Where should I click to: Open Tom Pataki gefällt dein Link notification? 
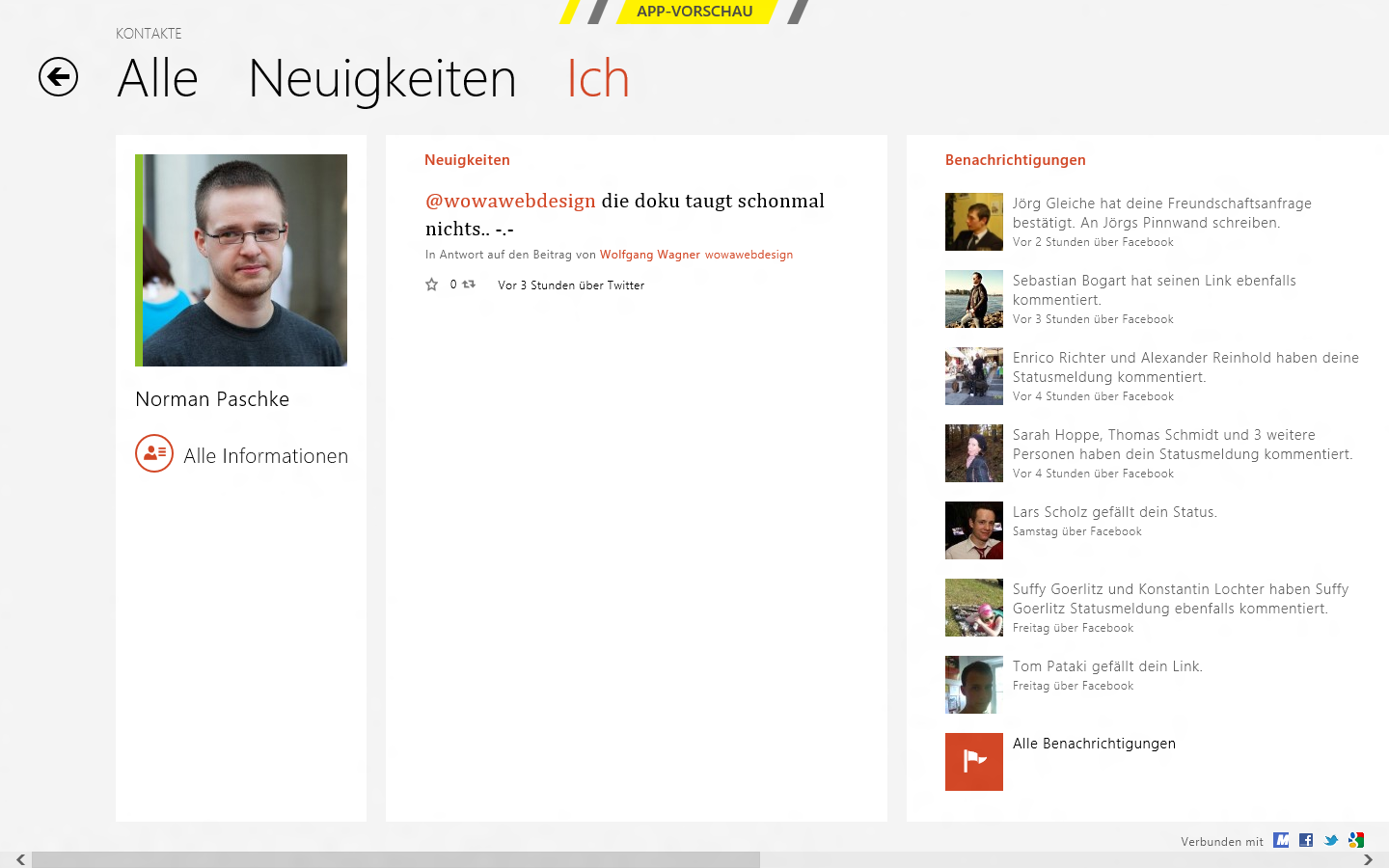click(1107, 666)
